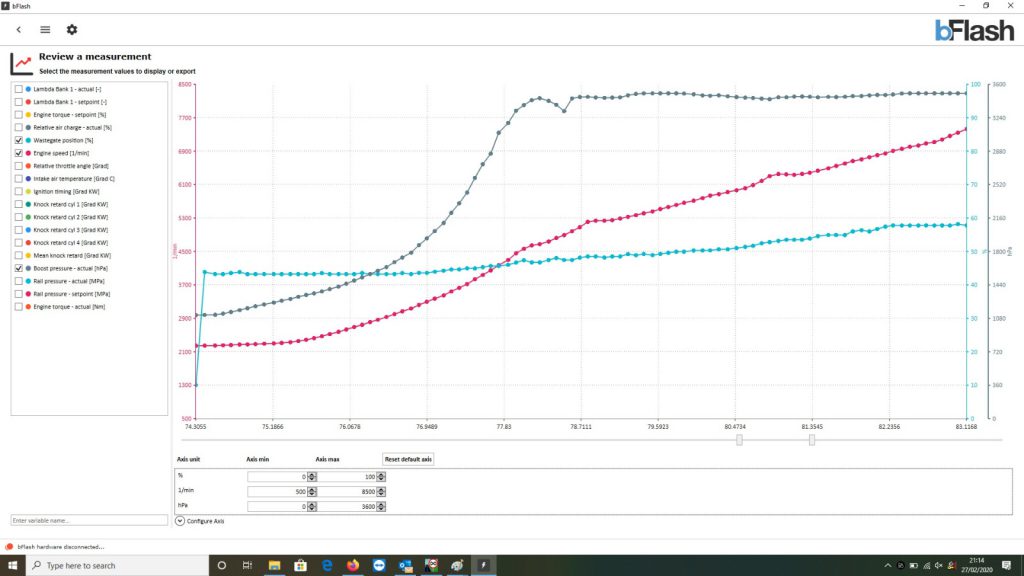The image size is (1024, 576).
Task: Open the settings gear
Action: click(x=72, y=30)
